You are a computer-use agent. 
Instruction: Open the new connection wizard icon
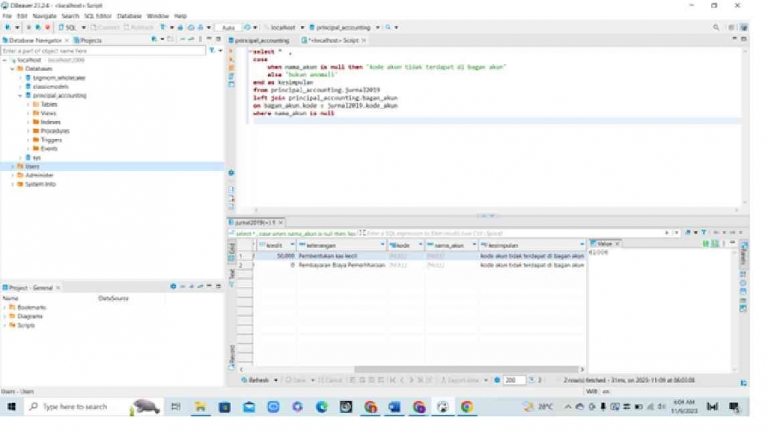coord(7,27)
